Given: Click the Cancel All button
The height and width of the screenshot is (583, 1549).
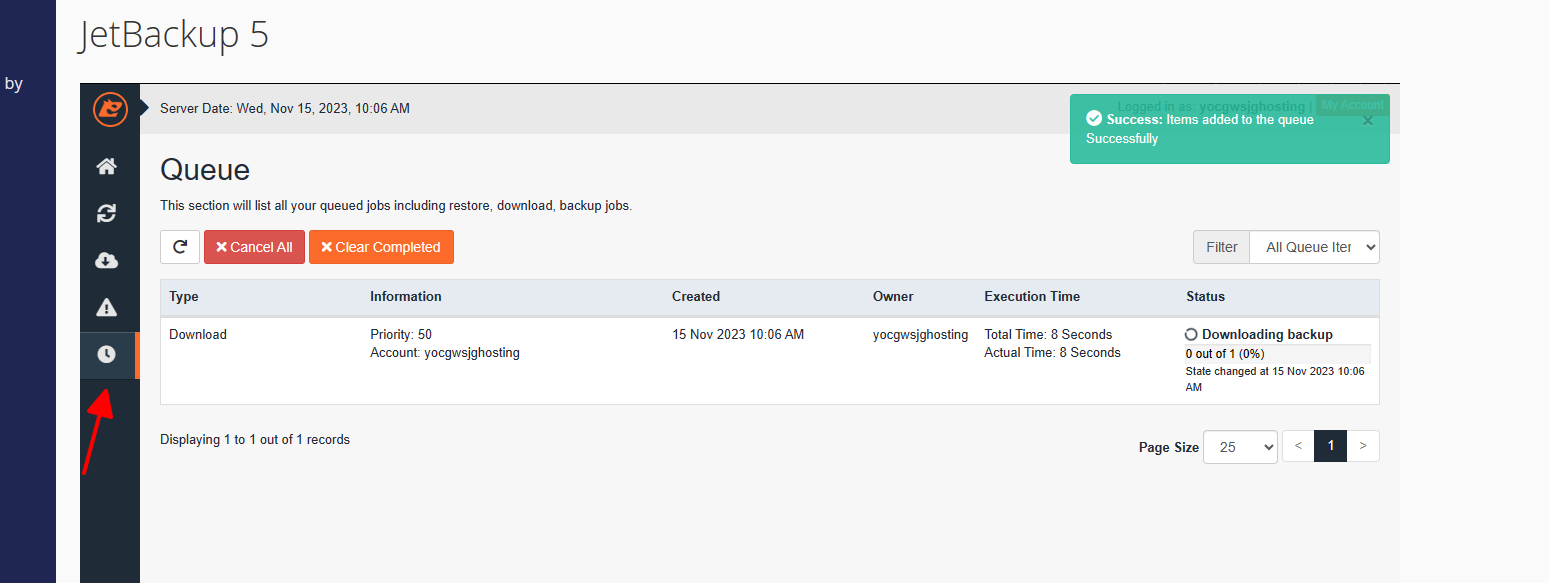Looking at the screenshot, I should pyautogui.click(x=254, y=247).
